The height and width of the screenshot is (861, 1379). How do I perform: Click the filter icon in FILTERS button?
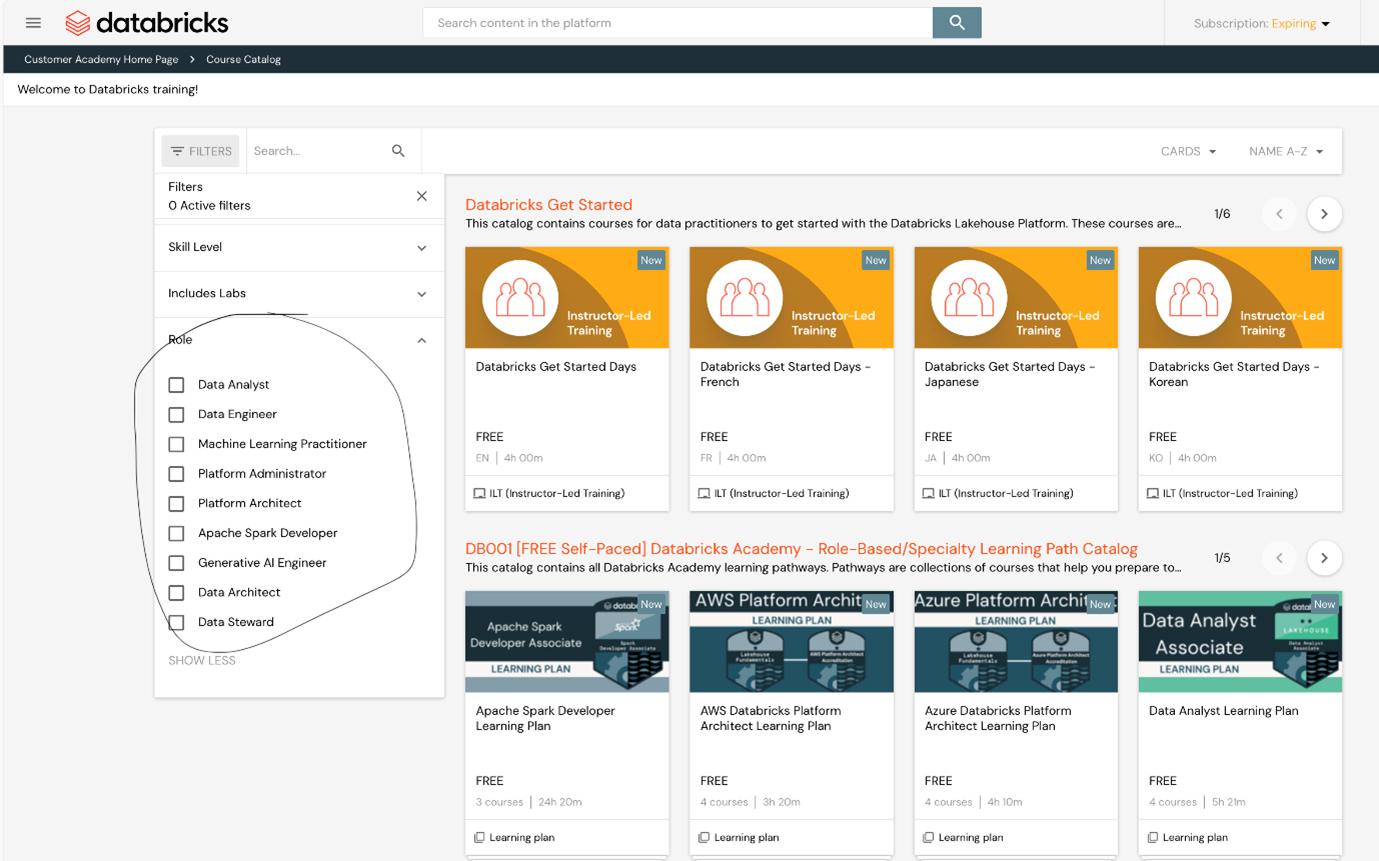pyautogui.click(x=177, y=152)
